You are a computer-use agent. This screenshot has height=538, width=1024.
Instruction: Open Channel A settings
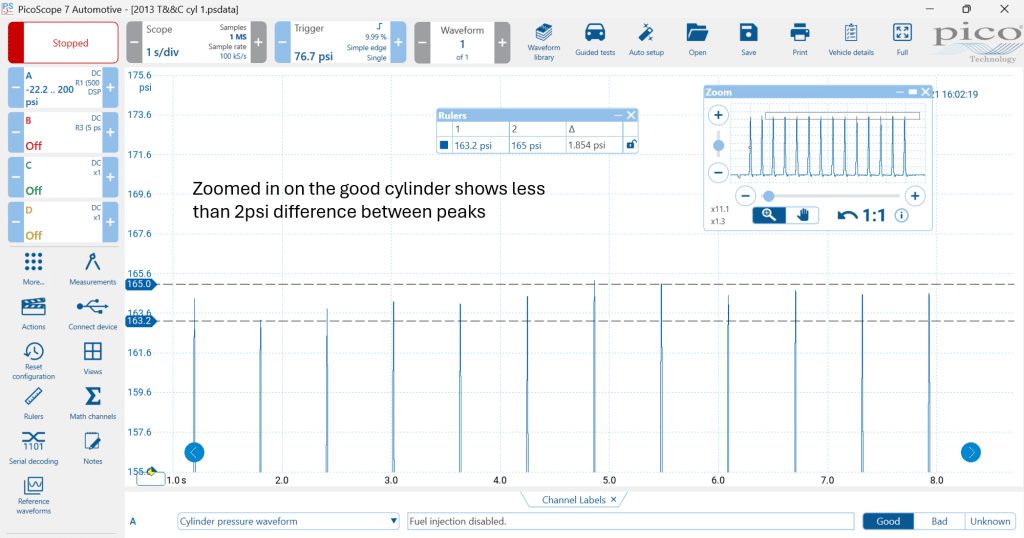point(63,88)
